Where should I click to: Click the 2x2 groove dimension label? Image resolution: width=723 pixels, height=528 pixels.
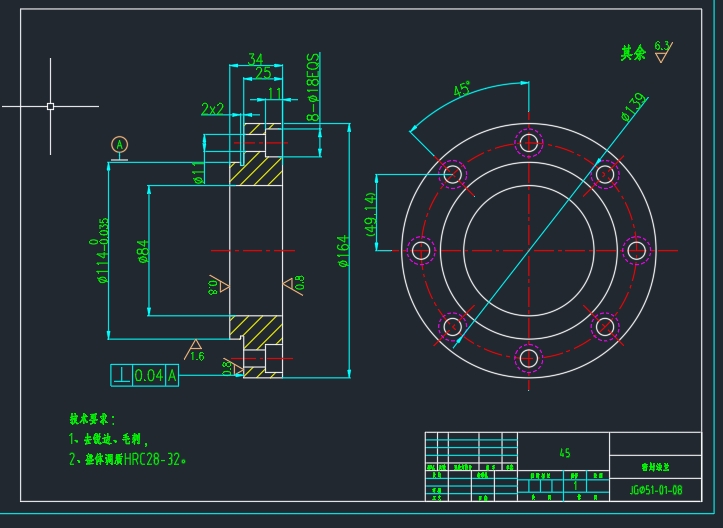pos(213,109)
